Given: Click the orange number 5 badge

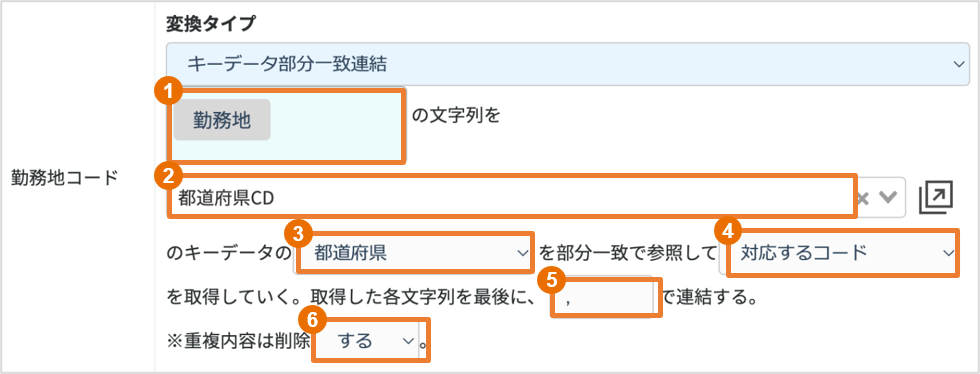Looking at the screenshot, I should [x=551, y=280].
